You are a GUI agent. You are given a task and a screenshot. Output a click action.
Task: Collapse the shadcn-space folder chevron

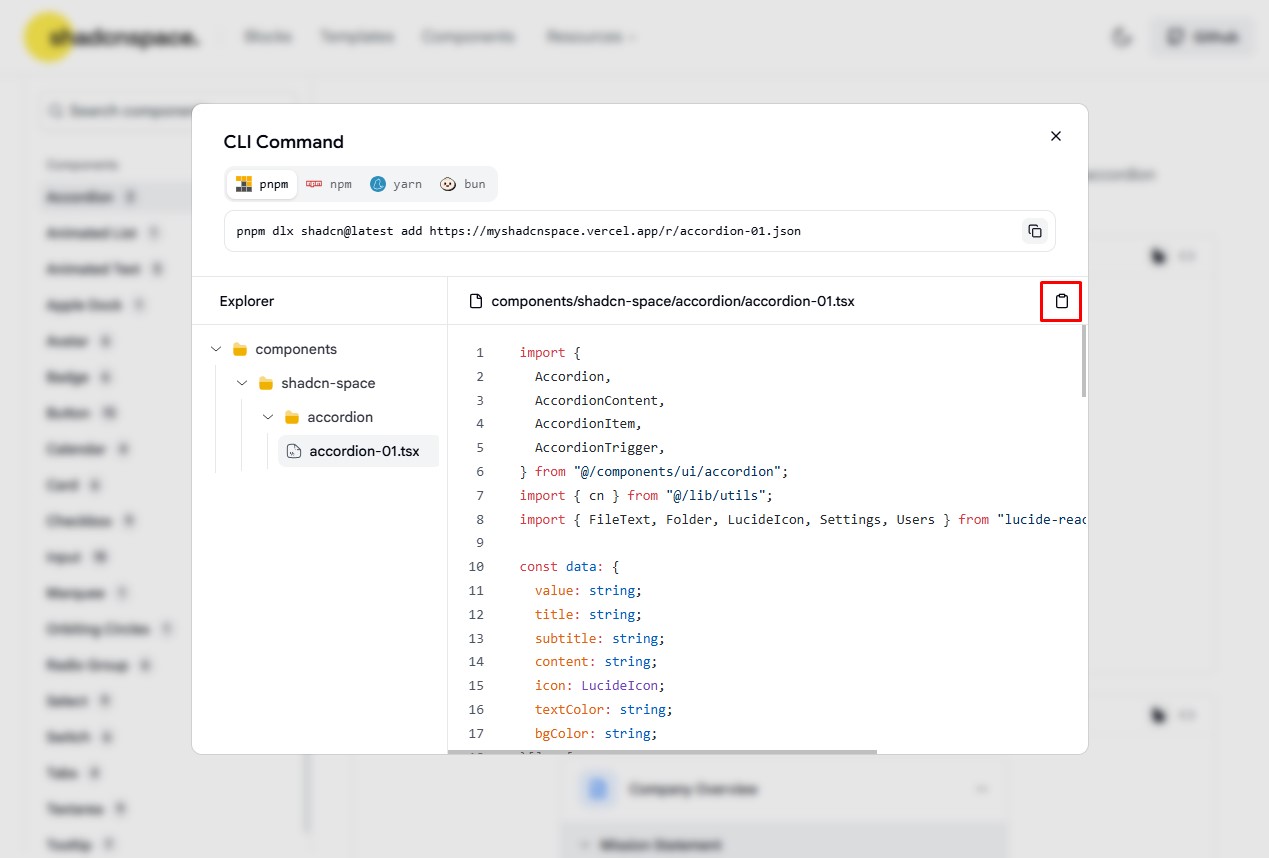[242, 383]
